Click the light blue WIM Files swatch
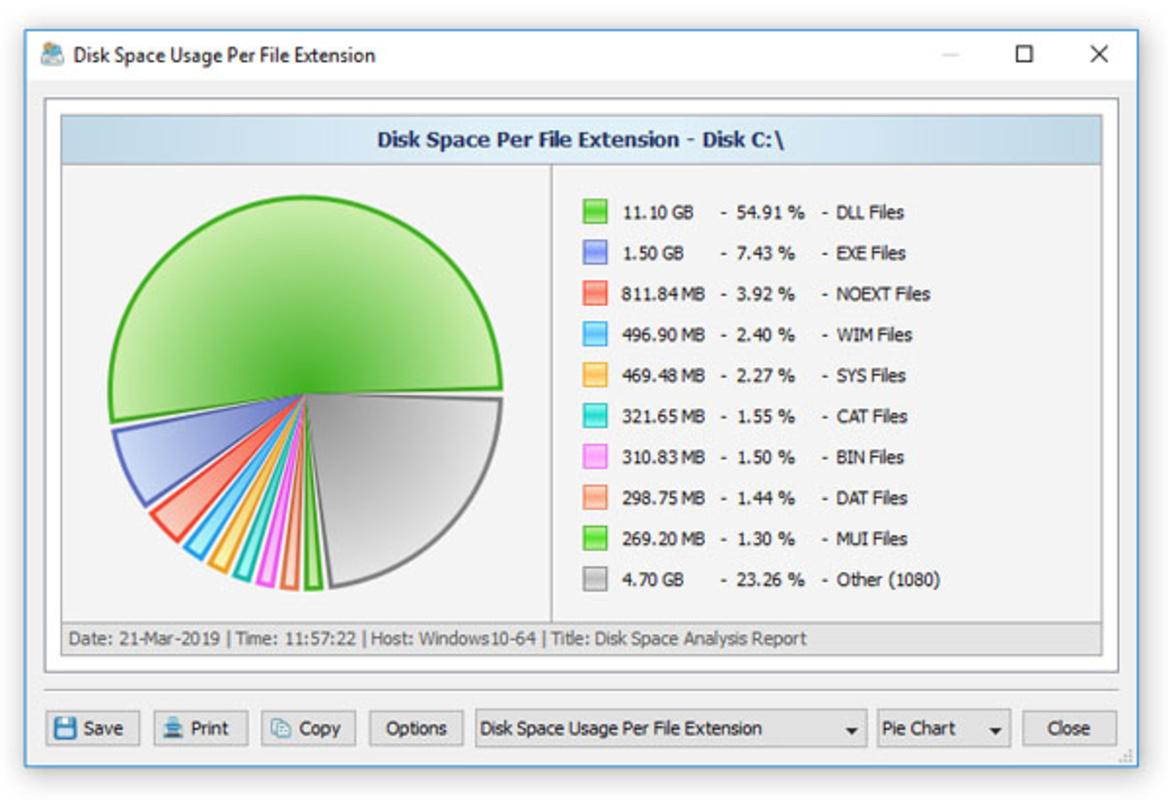Viewport: 1168px width, 800px height. (x=594, y=334)
